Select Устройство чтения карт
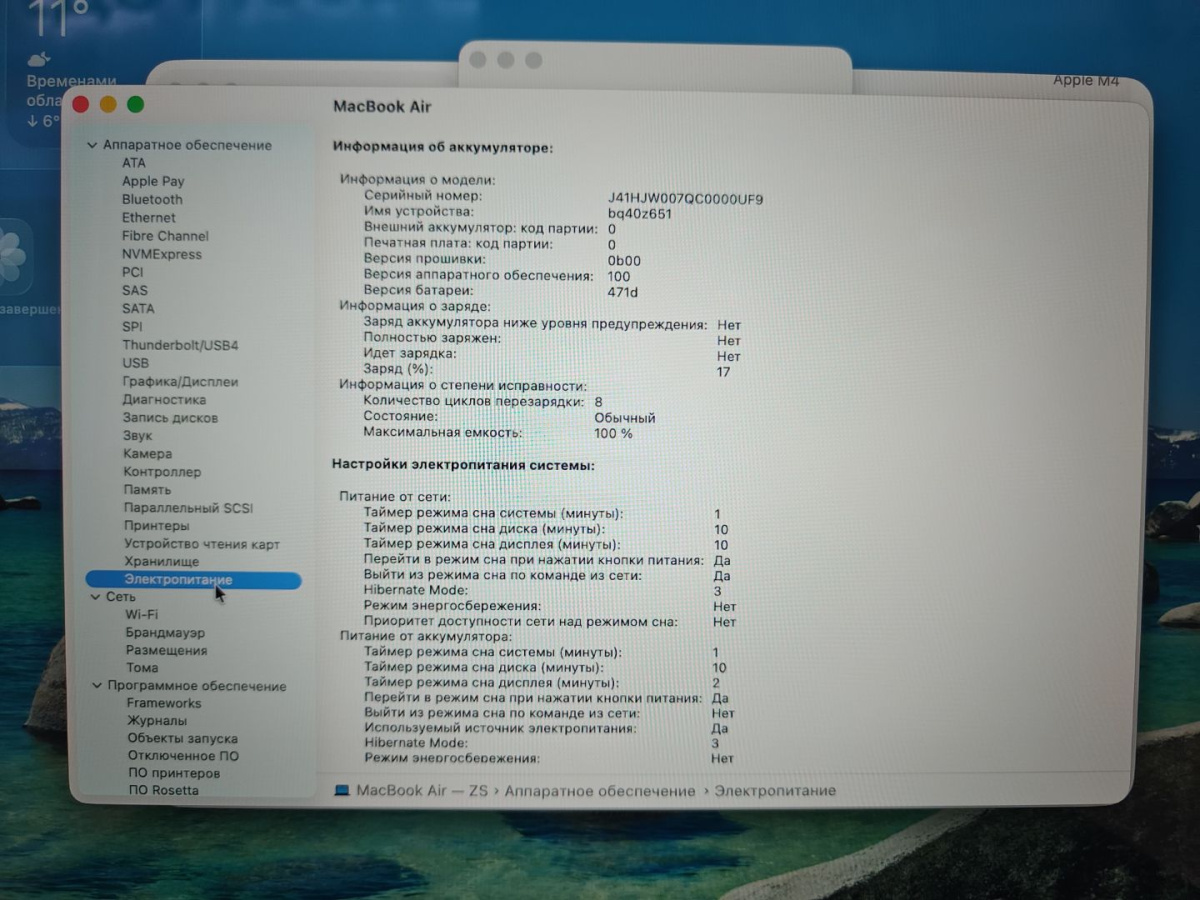Viewport: 1200px width, 900px height. click(202, 544)
